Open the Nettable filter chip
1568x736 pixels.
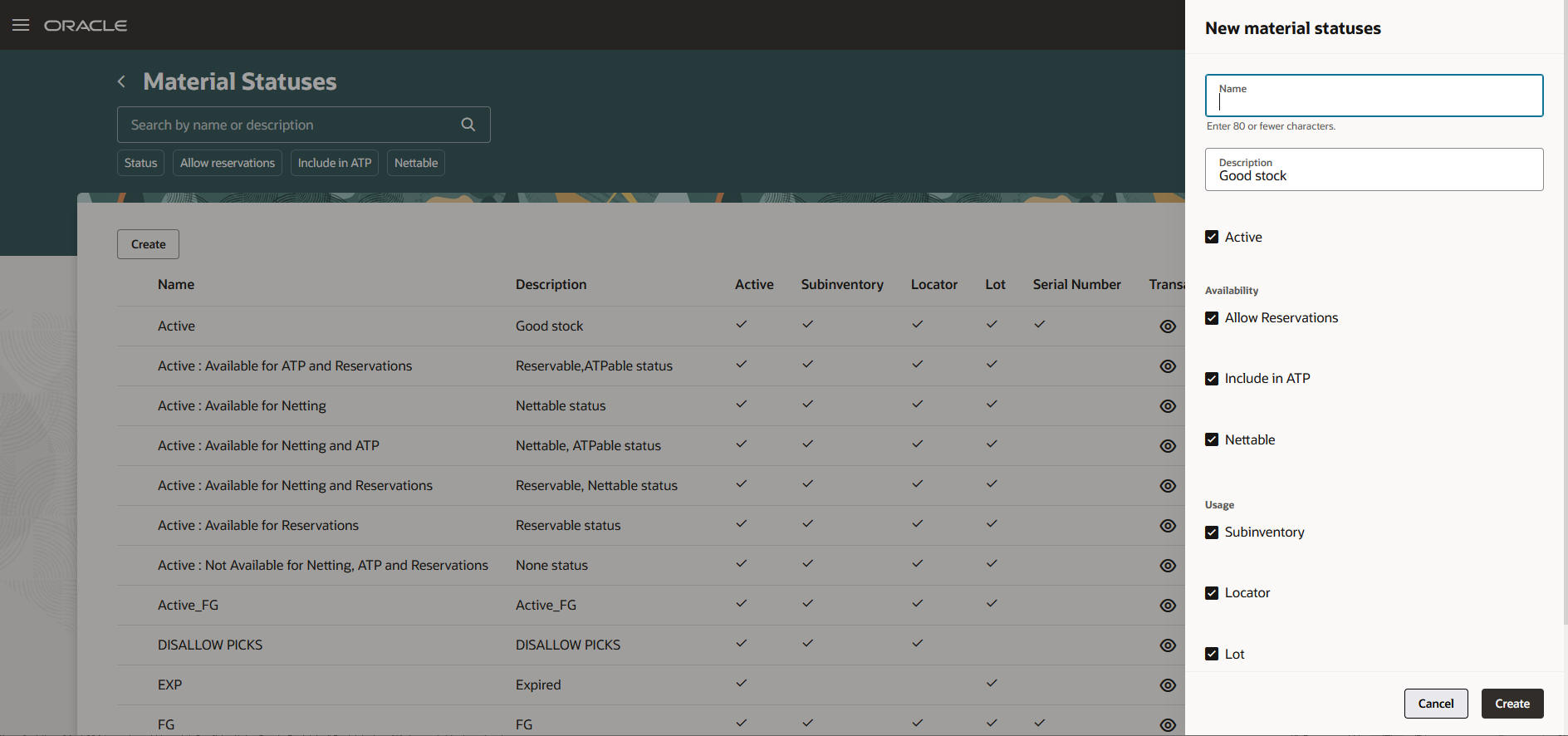point(416,163)
